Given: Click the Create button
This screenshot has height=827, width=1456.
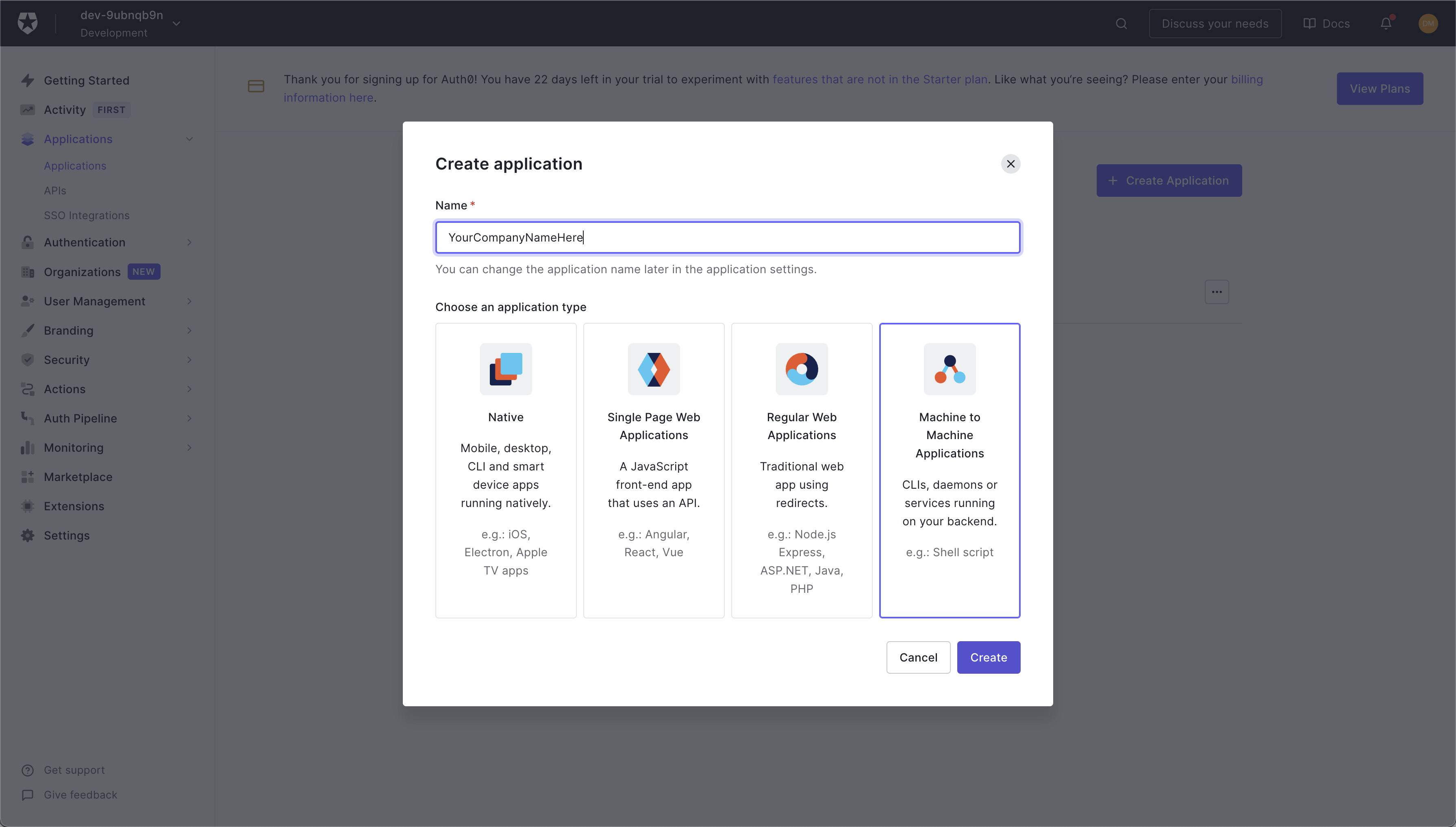Looking at the screenshot, I should (x=988, y=657).
